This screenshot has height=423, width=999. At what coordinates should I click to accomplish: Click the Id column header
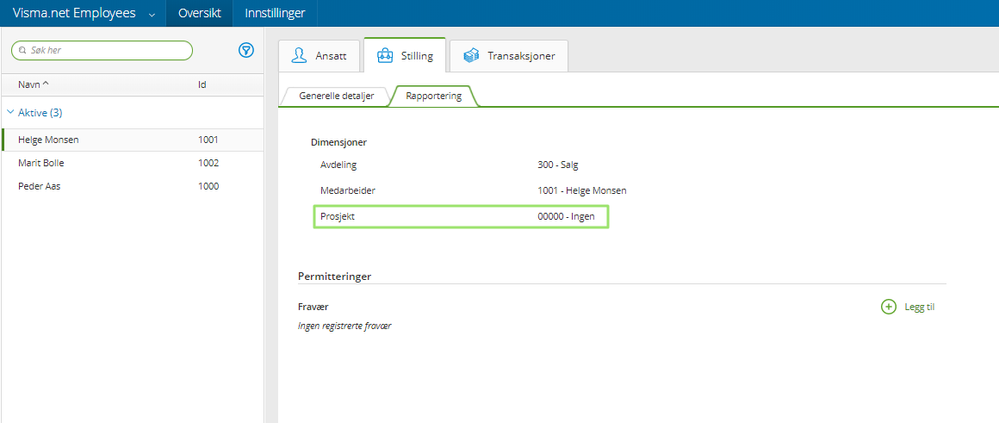point(202,85)
